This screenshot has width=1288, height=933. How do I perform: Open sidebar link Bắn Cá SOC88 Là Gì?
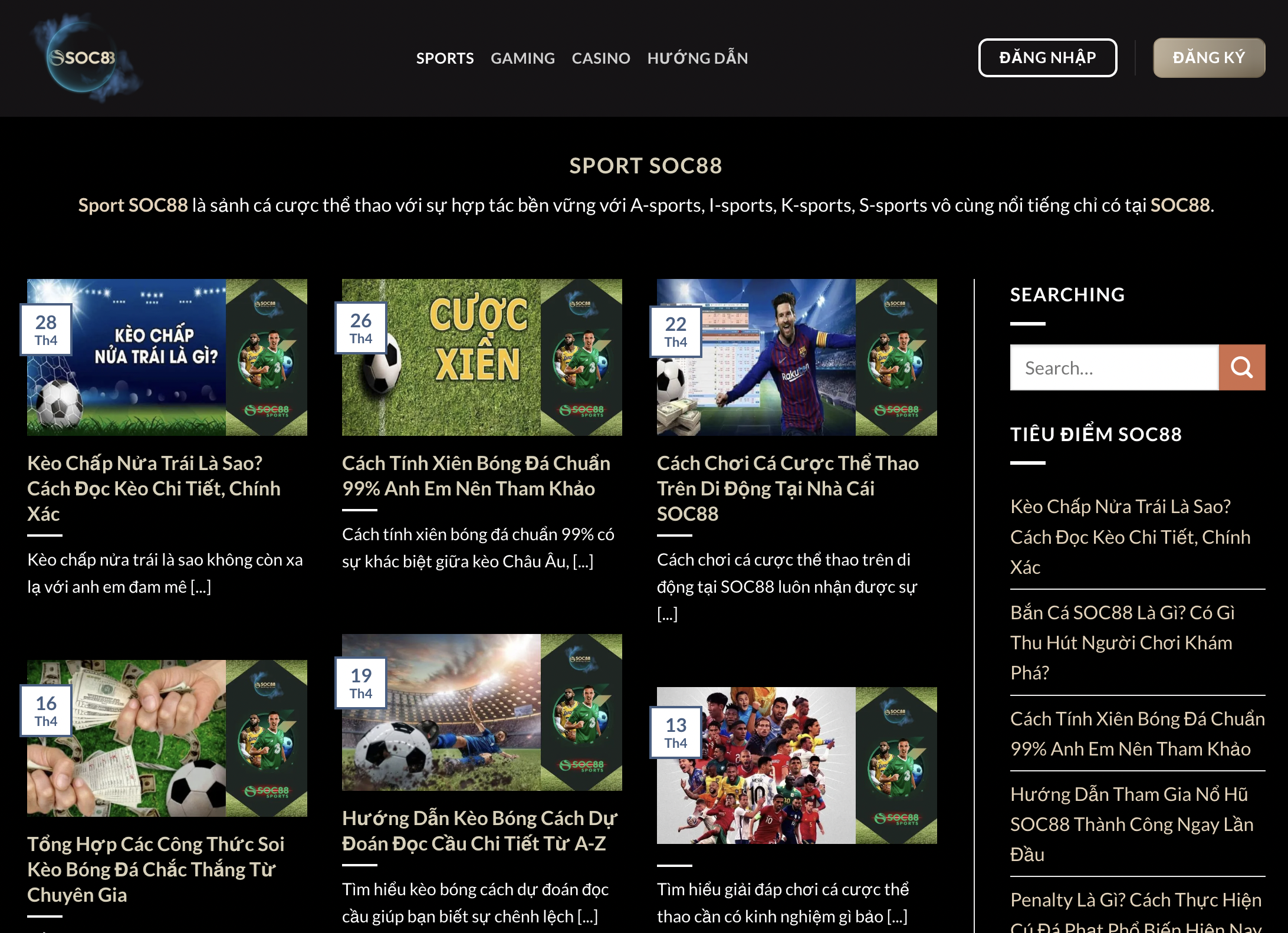click(1122, 642)
